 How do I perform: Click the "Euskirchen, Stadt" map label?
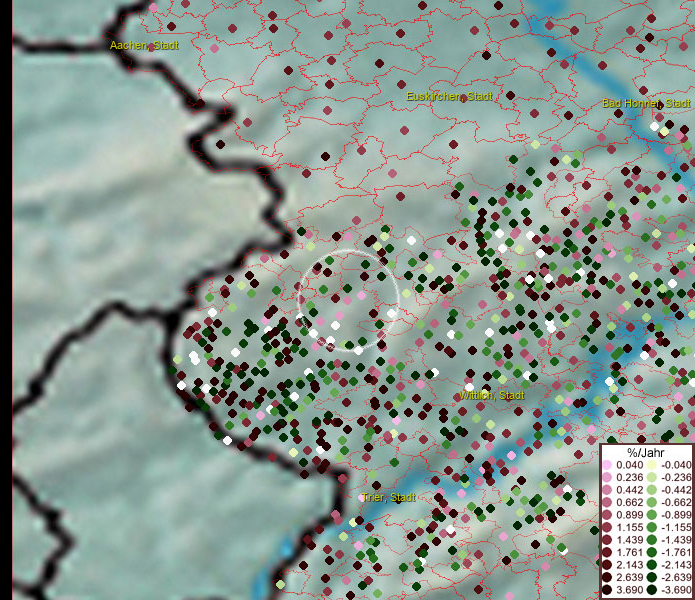click(x=449, y=96)
